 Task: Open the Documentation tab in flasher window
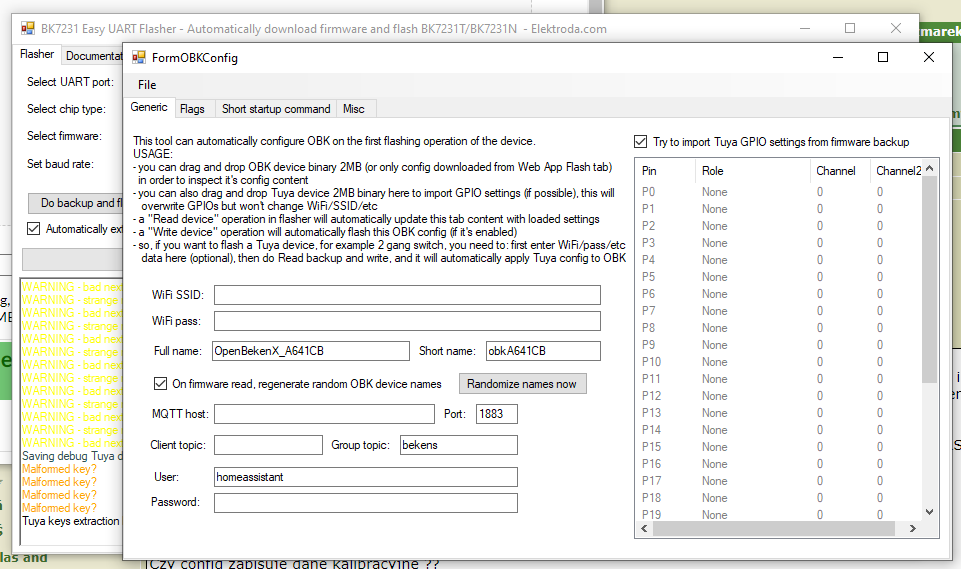pos(94,56)
